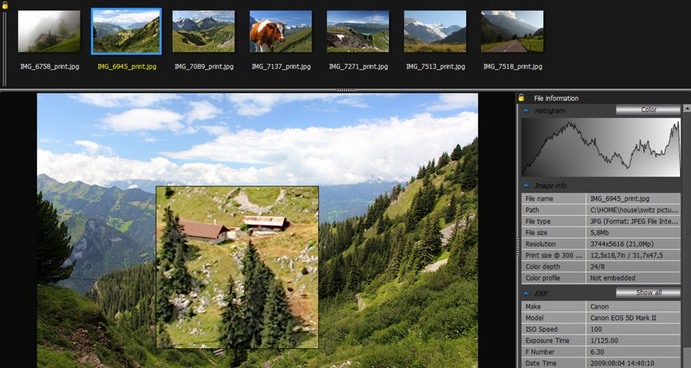Open thumbnail IMG_7513_print.jpg
Screen dimensions: 691x368
(435, 31)
